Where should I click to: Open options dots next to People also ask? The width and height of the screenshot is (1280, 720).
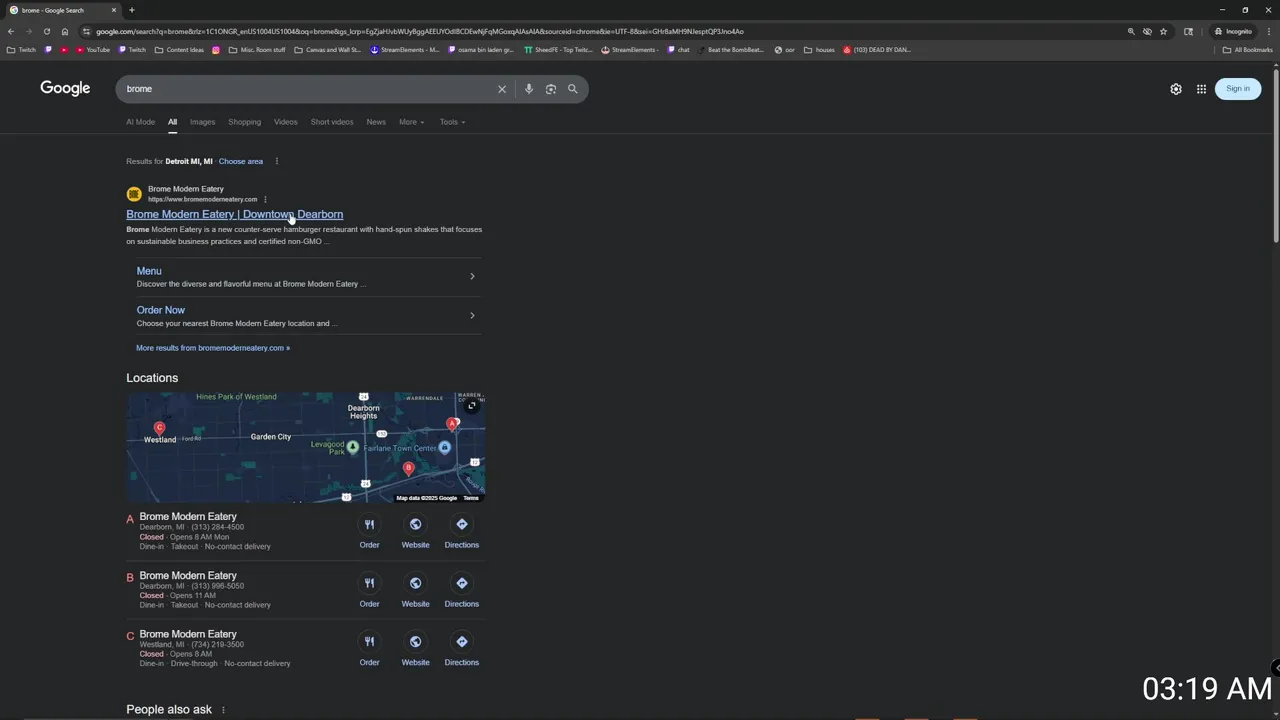coord(223,710)
